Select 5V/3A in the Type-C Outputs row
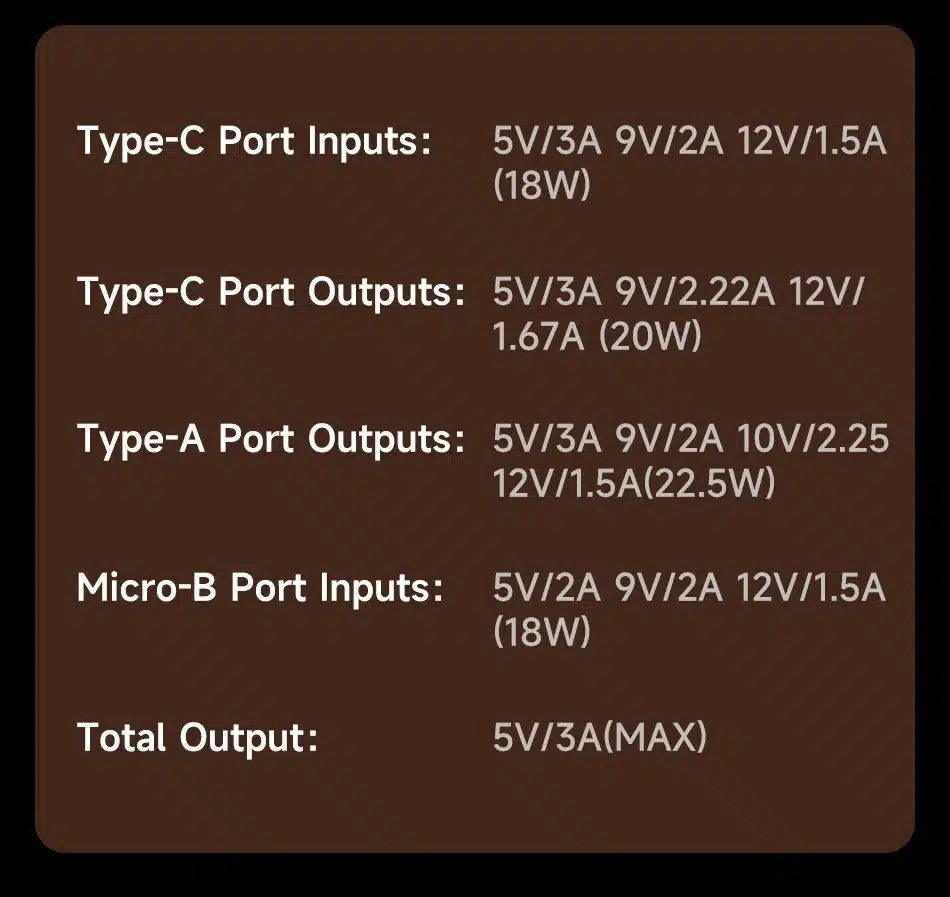Screen dimensions: 950x897 tap(546, 292)
